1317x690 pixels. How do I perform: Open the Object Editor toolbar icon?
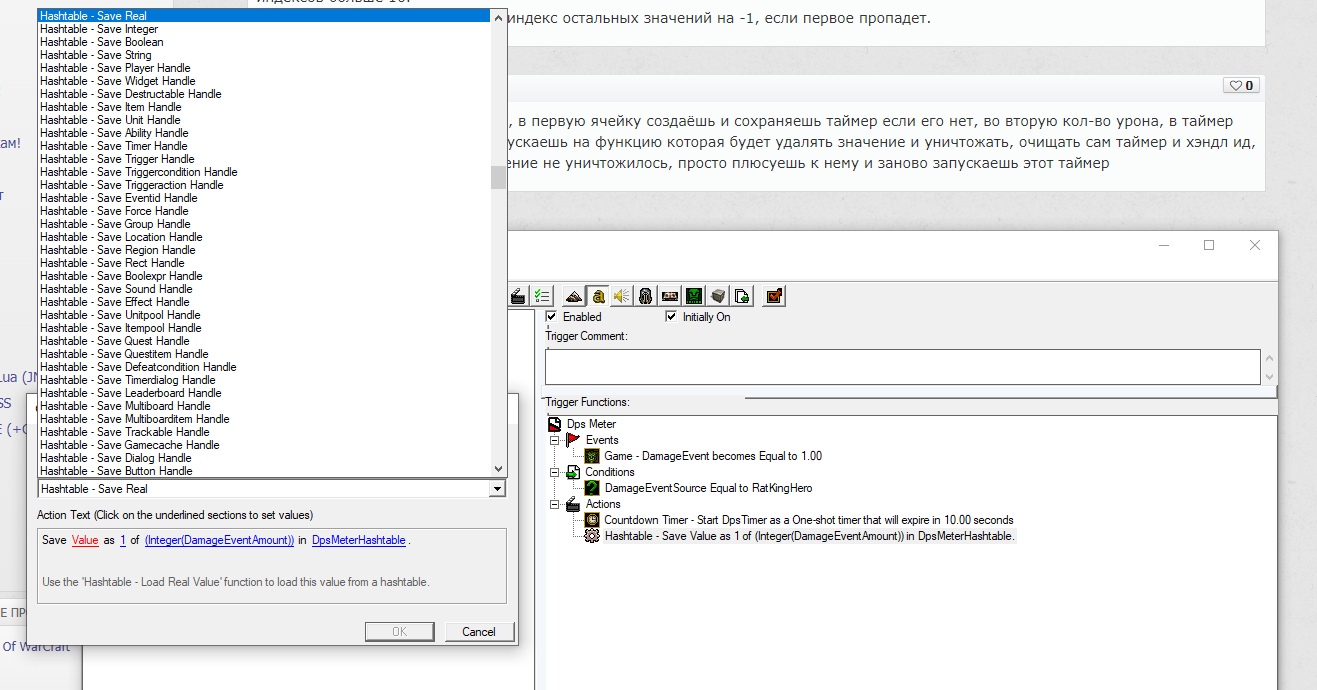point(645,295)
